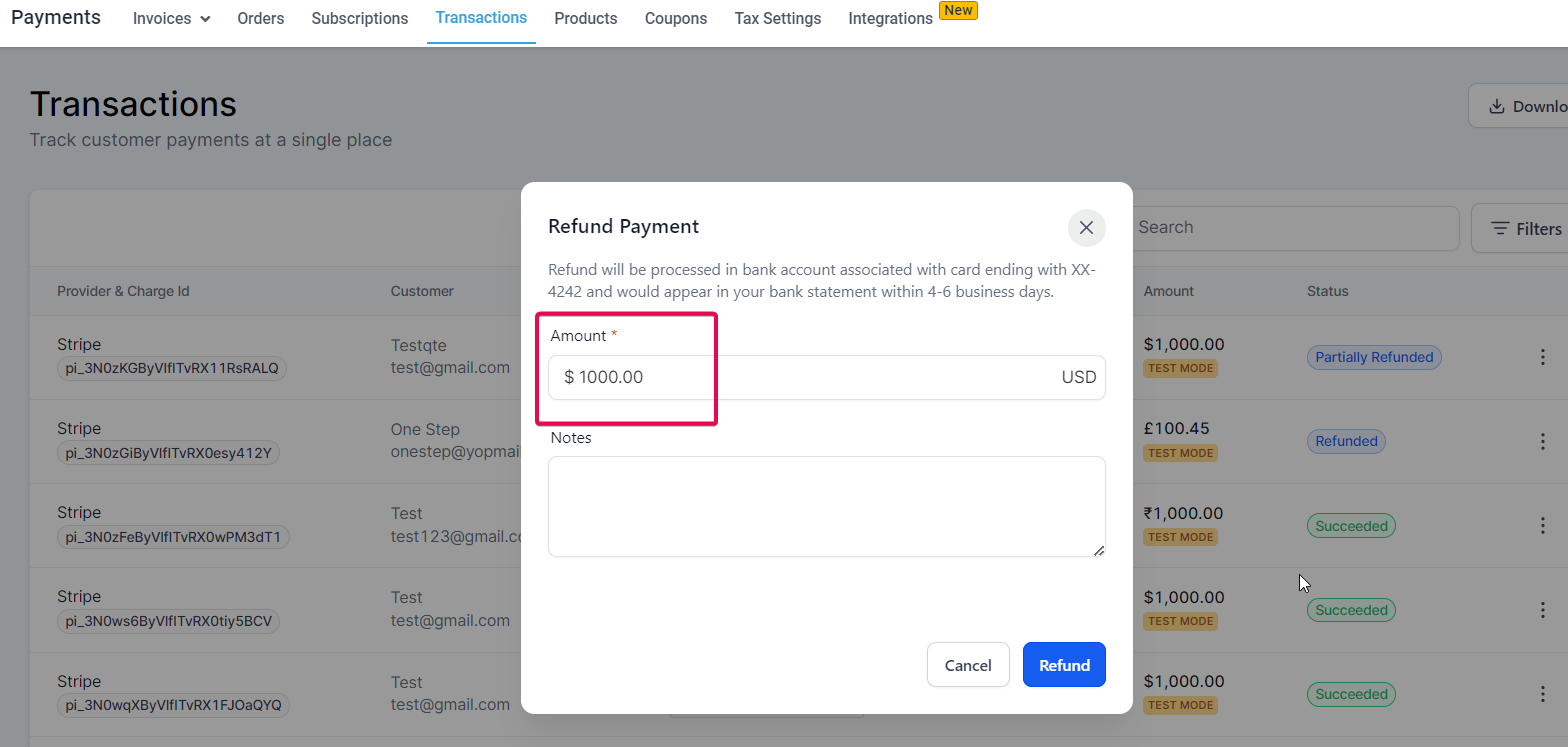Expand the Invoices dropdown menu
Image resolution: width=1568 pixels, height=747 pixels.
point(171,18)
